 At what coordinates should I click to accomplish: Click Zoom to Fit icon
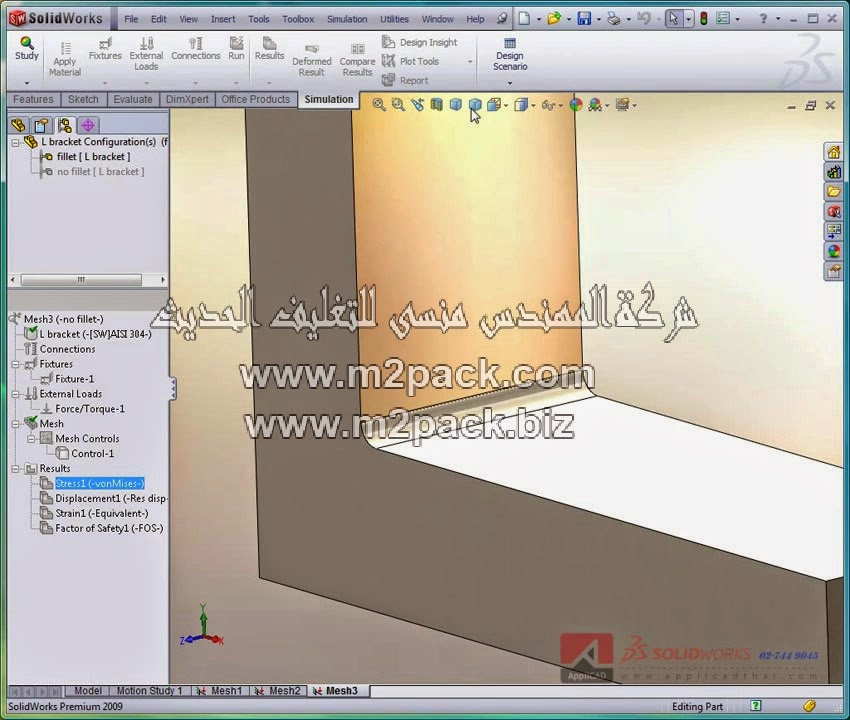[x=379, y=105]
